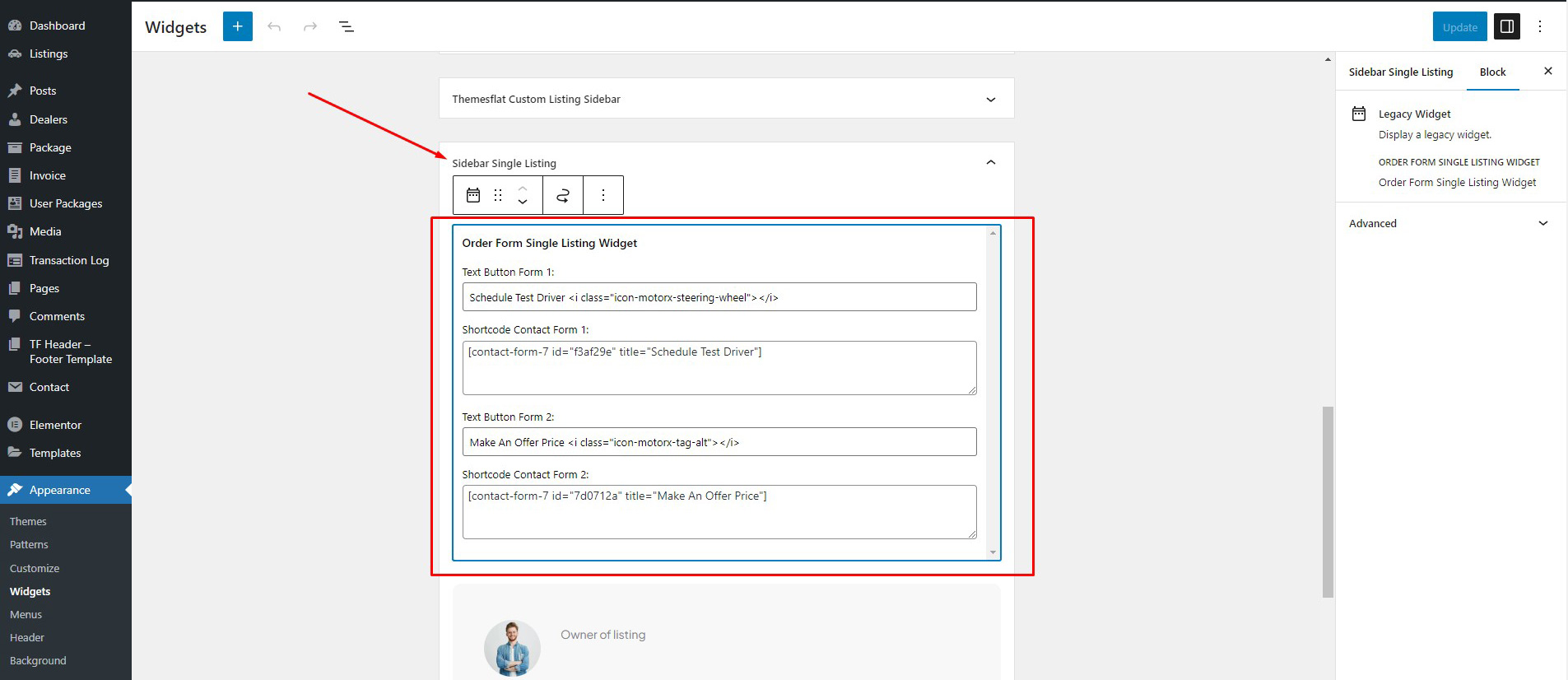Click into Text Button Form 2 field
The width and height of the screenshot is (1568, 680).
coord(719,442)
